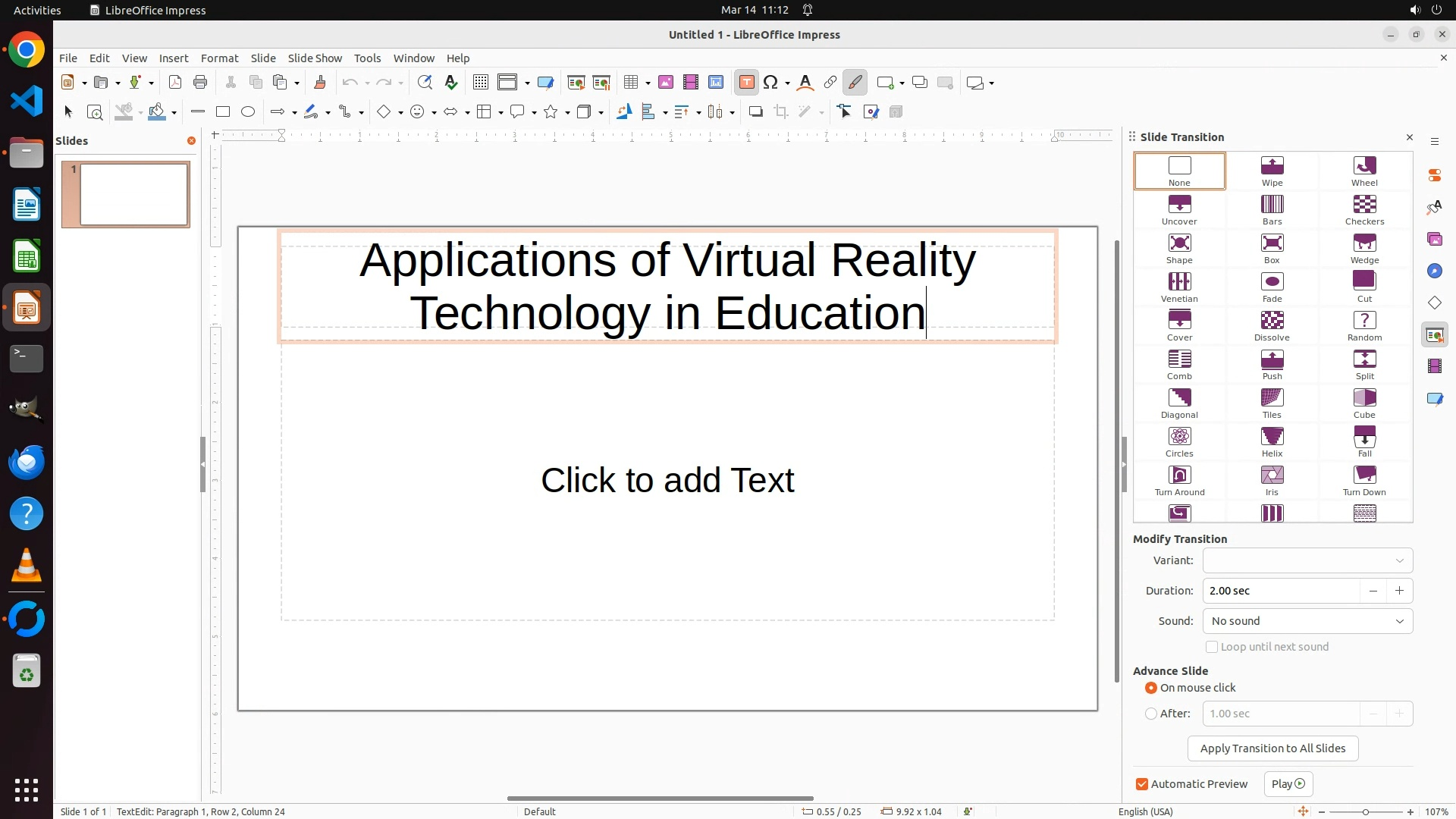Screen dimensions: 1456x819
Task: Expand the Variant dropdown
Action: click(x=1307, y=560)
